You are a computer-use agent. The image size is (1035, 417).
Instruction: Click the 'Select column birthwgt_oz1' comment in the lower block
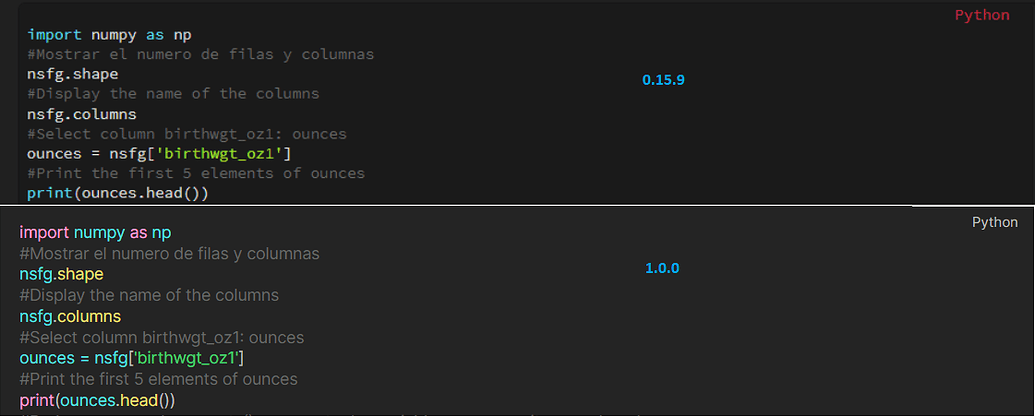(161, 337)
